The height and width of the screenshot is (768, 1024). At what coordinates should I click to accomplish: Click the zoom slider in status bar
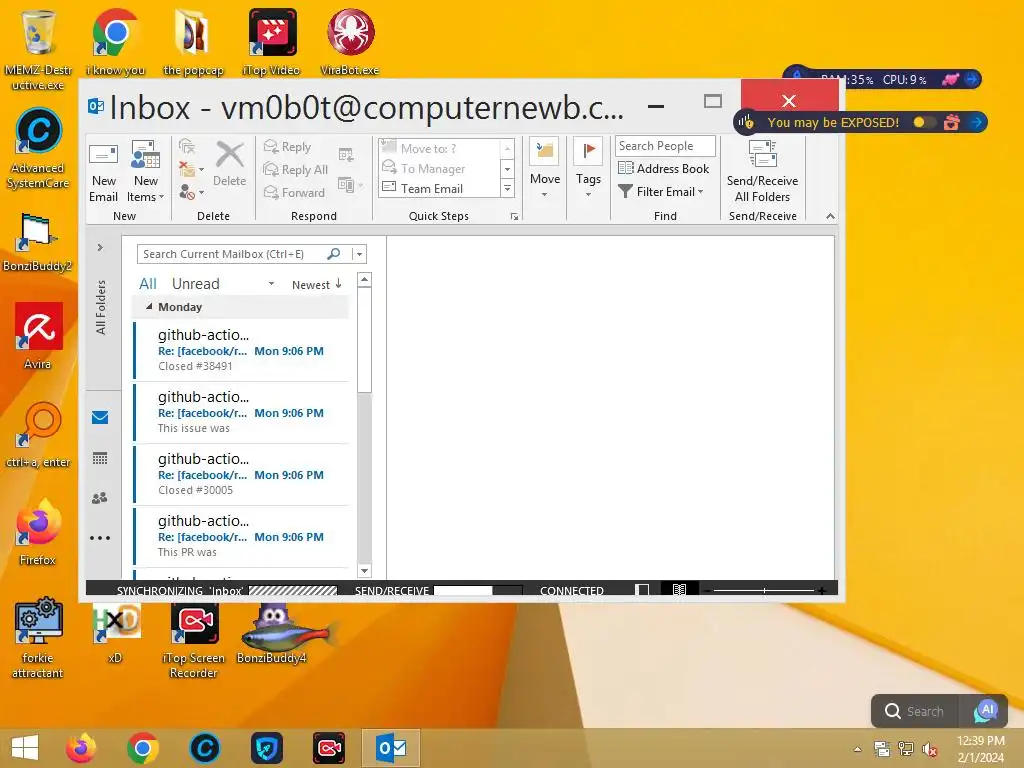point(764,590)
